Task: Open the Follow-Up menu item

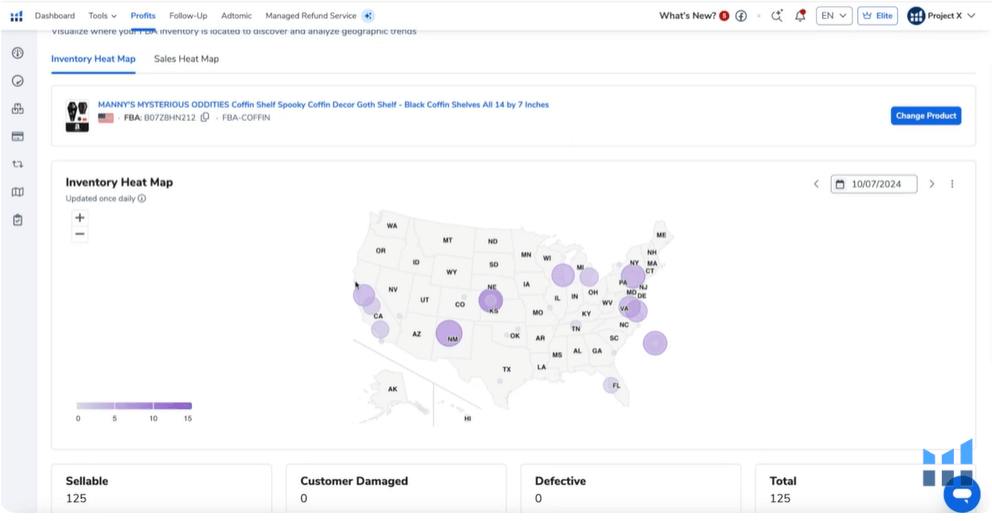Action: (x=188, y=16)
